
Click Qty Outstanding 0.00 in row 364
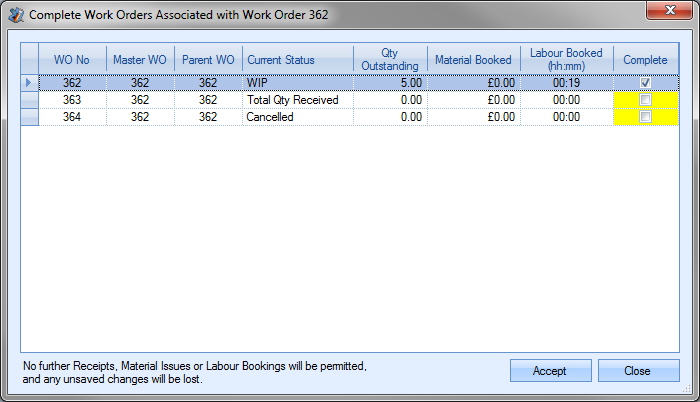[x=390, y=117]
